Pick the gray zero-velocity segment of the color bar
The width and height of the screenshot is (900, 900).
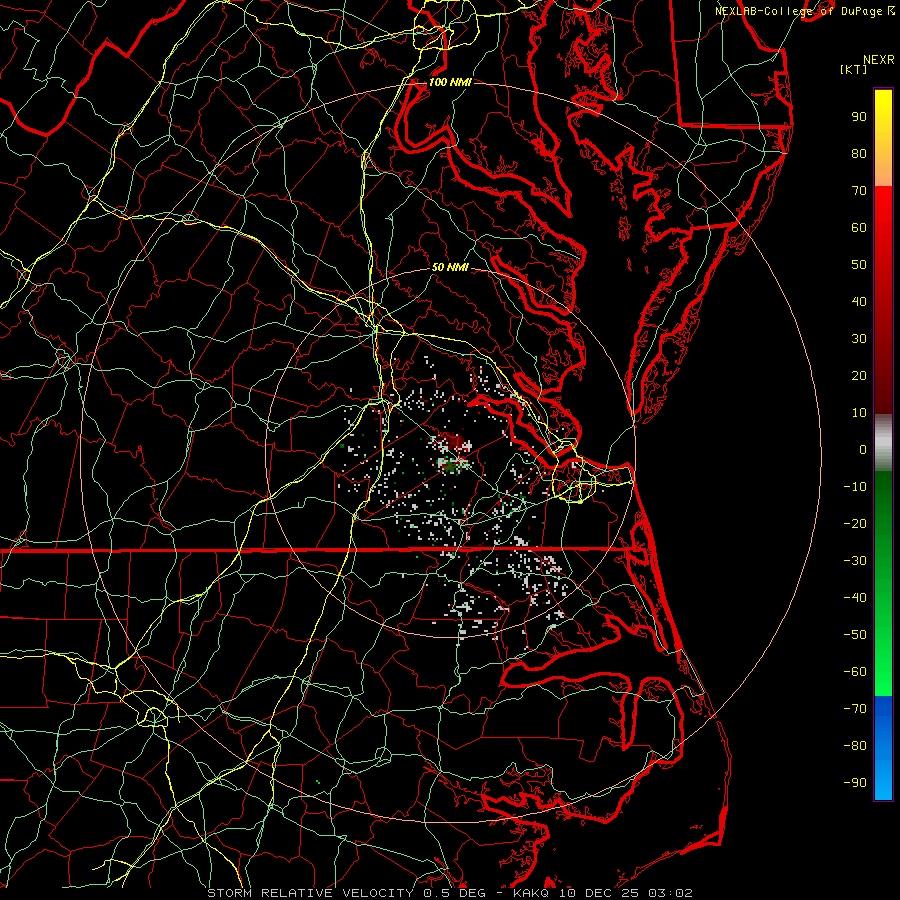[x=883, y=443]
